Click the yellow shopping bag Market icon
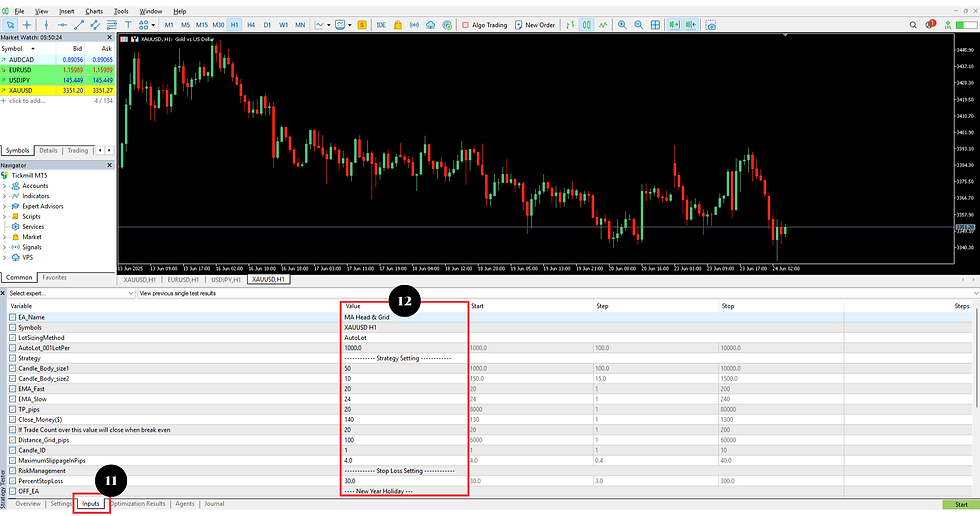Screen dimensions: 980x516 pyautogui.click(x=398, y=25)
